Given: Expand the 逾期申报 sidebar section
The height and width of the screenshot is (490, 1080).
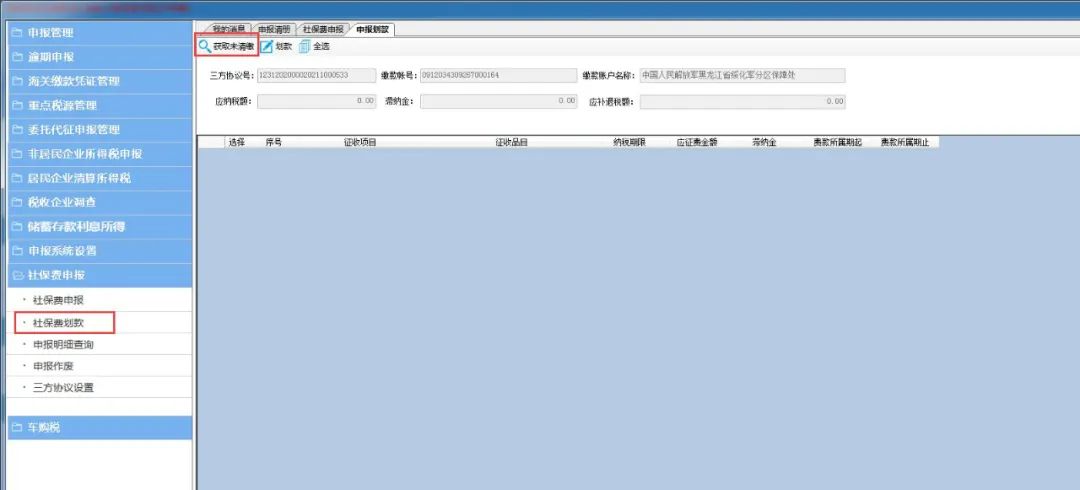Looking at the screenshot, I should (101, 57).
